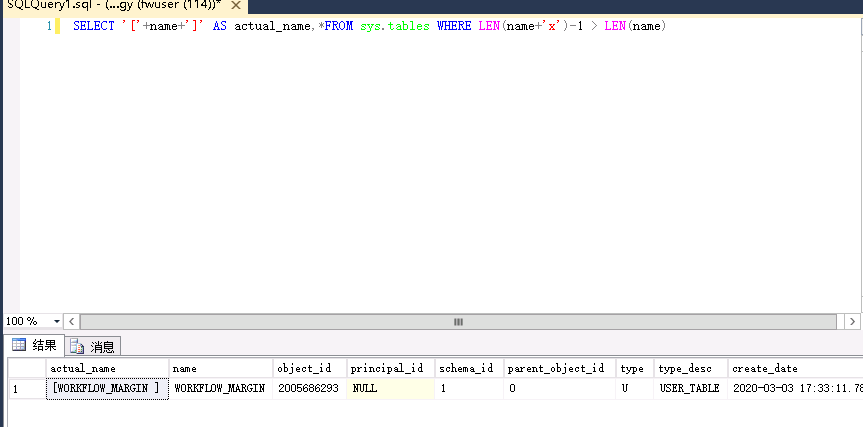864x428 pixels.
Task: Select the object_id column header
Action: (310, 369)
